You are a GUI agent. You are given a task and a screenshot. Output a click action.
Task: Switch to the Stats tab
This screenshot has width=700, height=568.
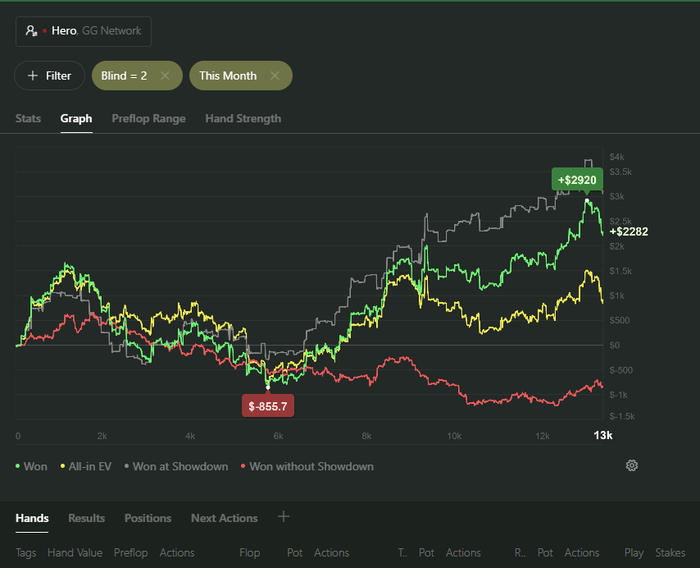pyautogui.click(x=28, y=118)
